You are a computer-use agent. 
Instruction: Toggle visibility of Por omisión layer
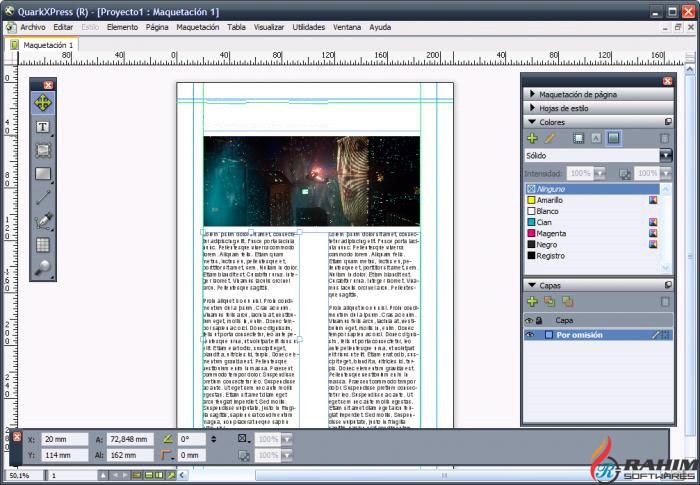pyautogui.click(x=530, y=335)
